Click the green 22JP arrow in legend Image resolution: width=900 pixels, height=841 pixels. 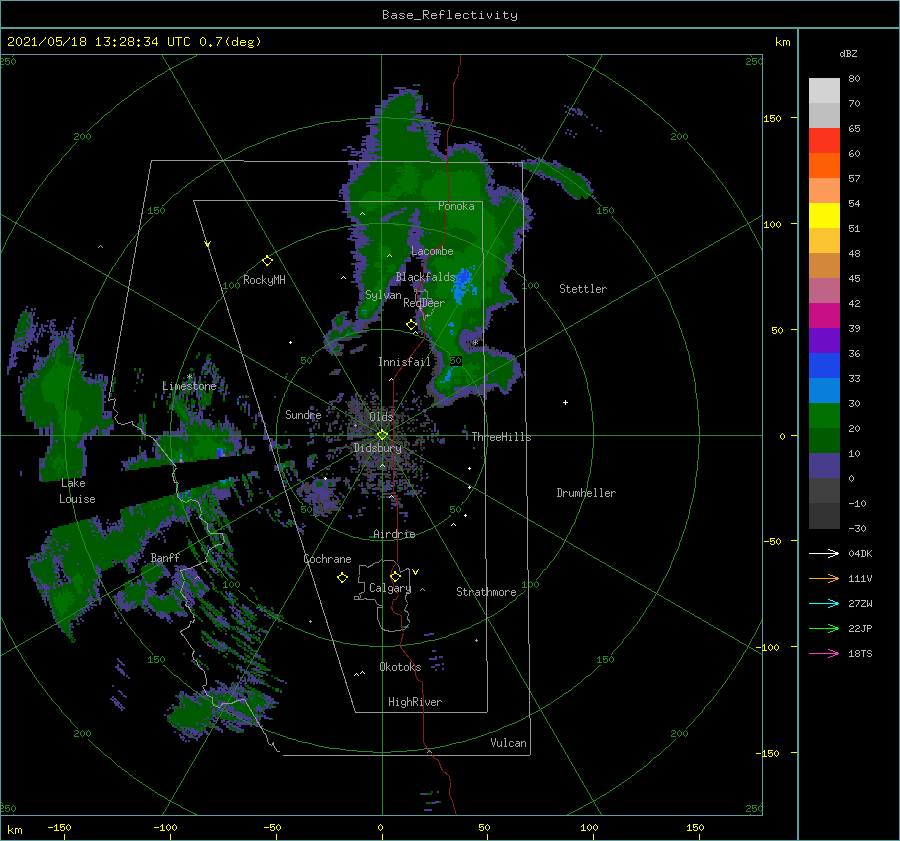pos(824,629)
